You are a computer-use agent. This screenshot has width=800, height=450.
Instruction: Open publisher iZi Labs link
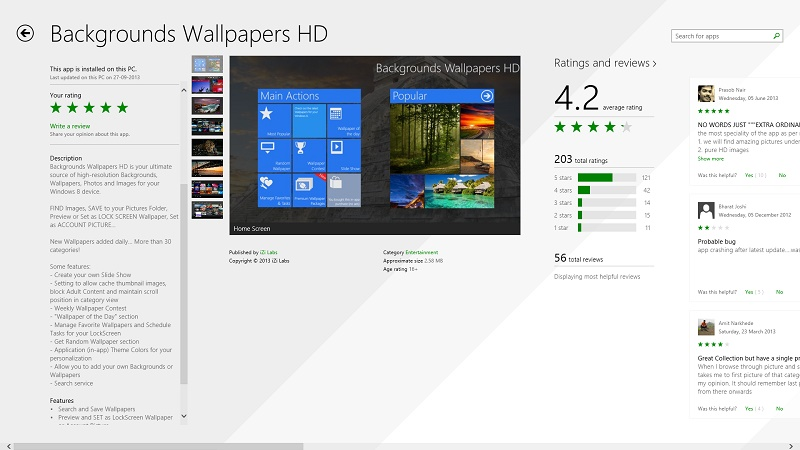click(x=268, y=252)
